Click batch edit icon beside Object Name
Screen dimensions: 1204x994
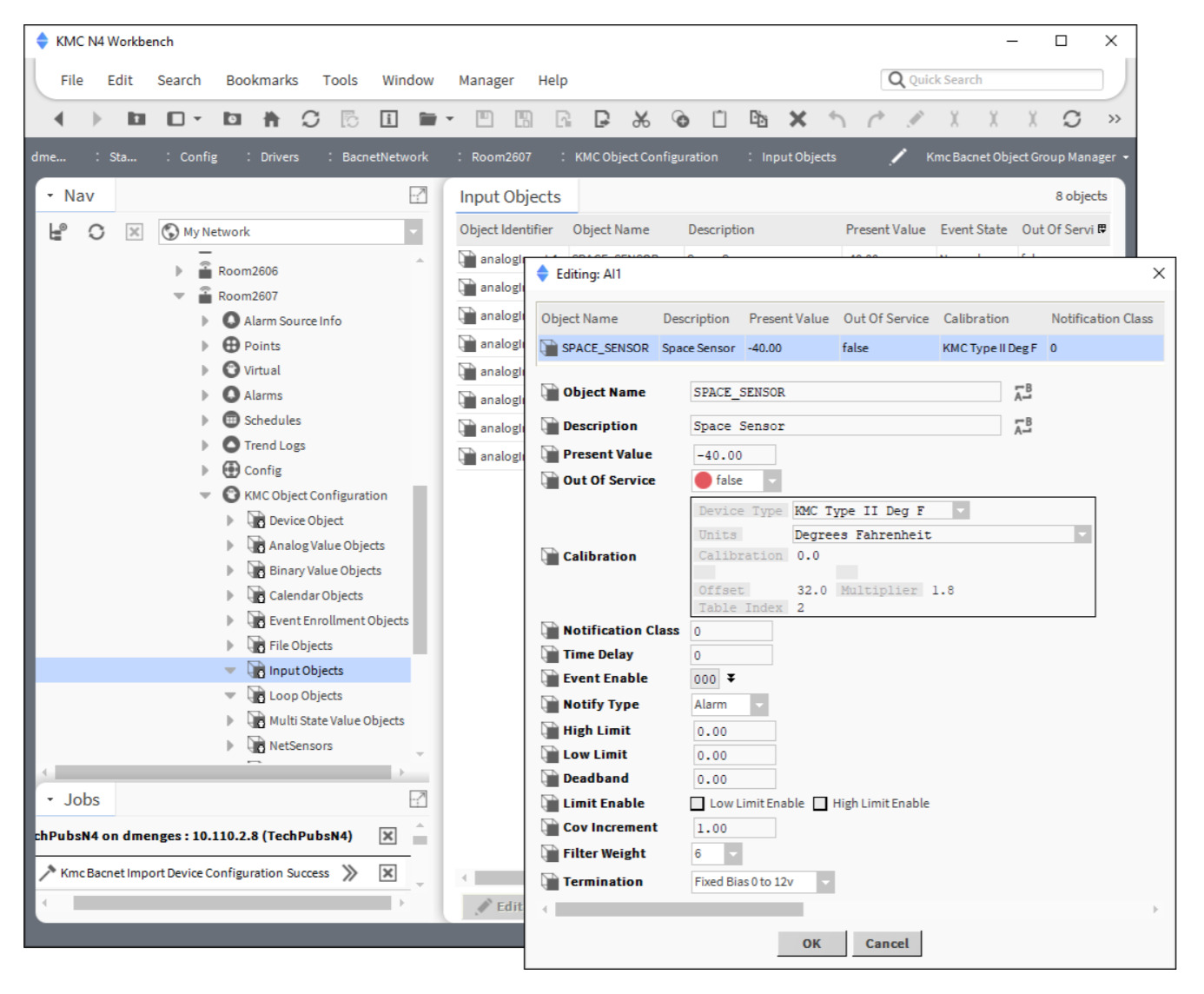click(x=1023, y=393)
